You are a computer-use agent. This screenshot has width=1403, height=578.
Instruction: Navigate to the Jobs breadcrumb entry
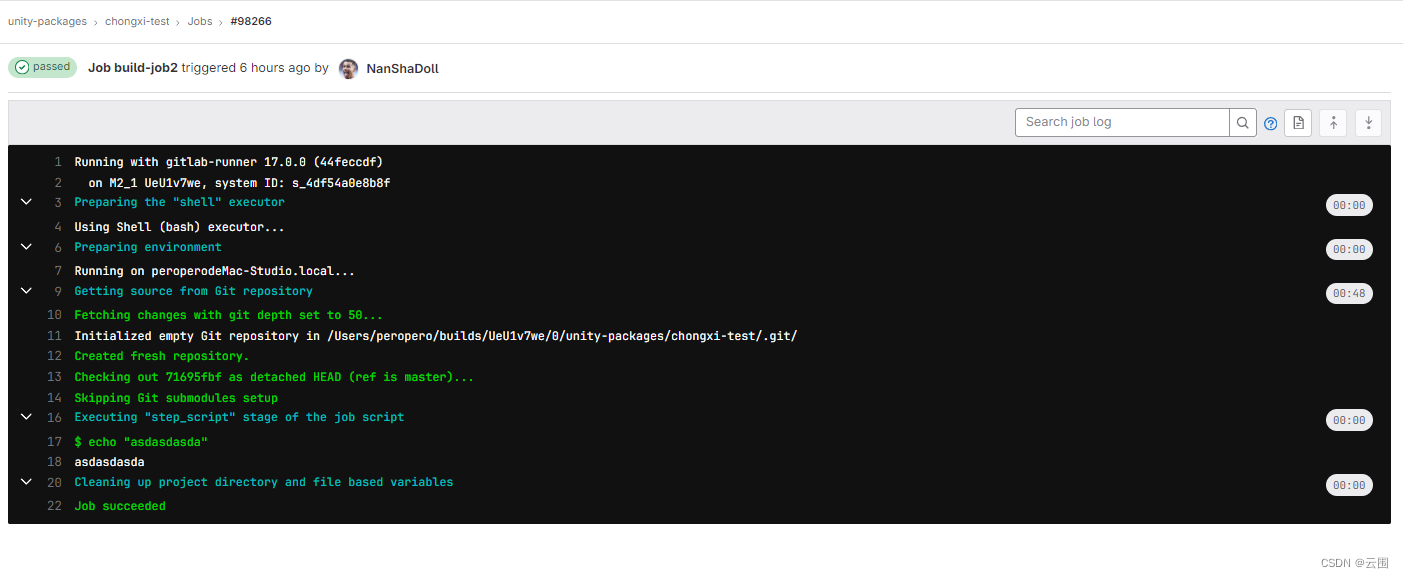[x=200, y=21]
